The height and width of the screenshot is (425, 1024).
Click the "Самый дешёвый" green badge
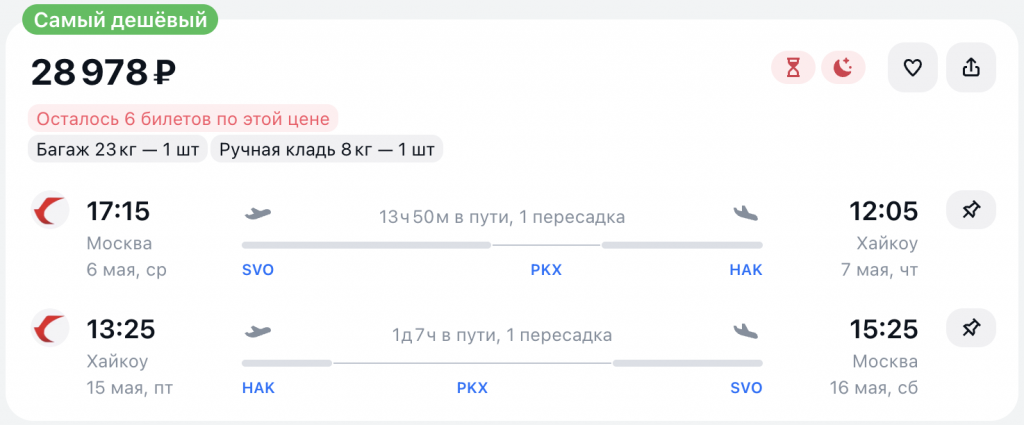coord(118,19)
